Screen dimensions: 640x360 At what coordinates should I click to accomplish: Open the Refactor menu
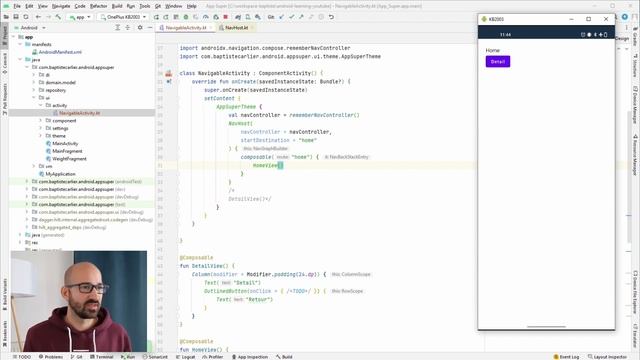[98, 6]
